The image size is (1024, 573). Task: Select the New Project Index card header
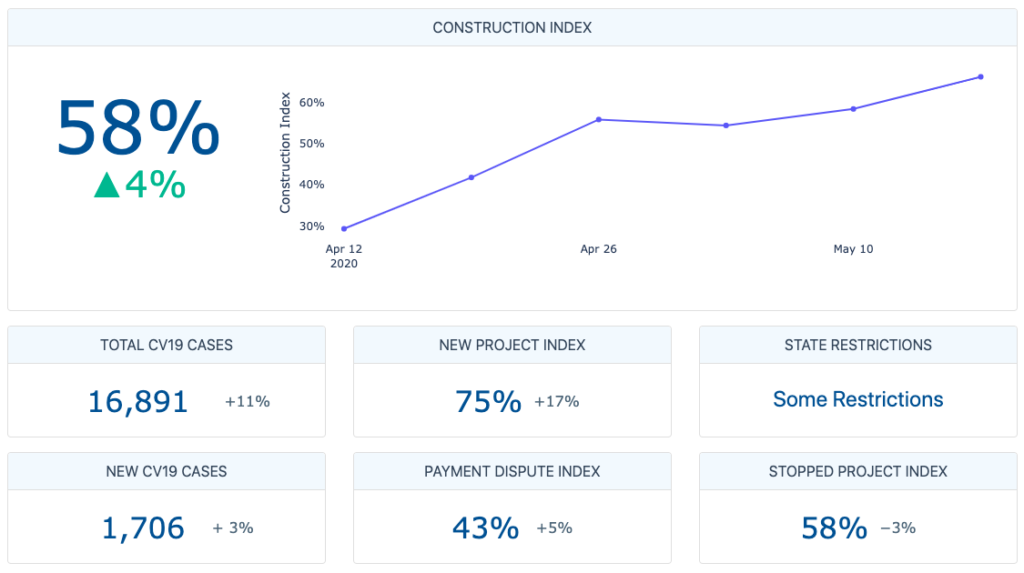click(x=512, y=345)
